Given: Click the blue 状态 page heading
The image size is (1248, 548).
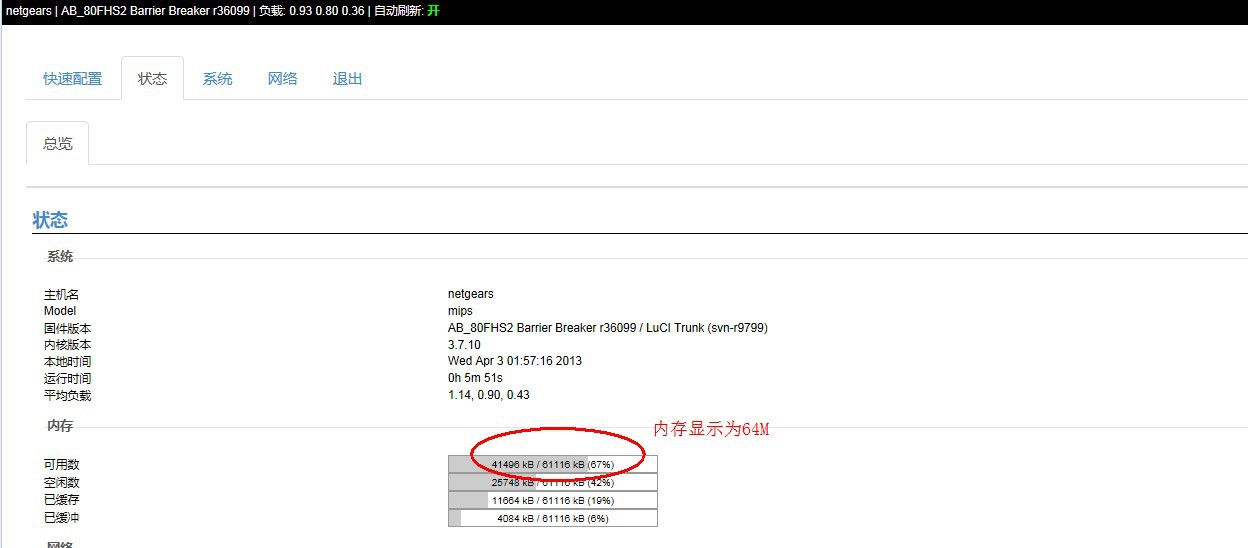Looking at the screenshot, I should [x=50, y=220].
